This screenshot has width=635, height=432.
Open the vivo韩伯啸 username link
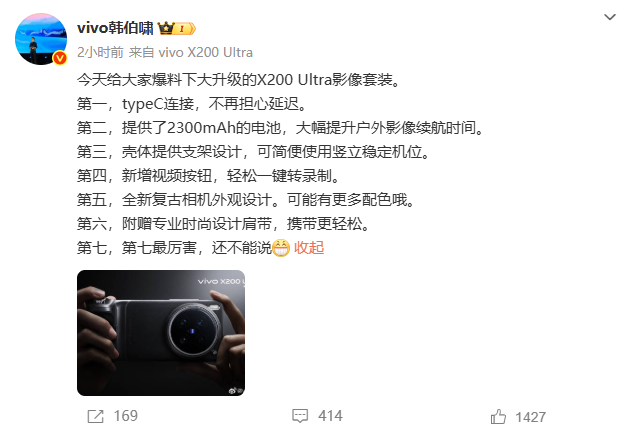tap(115, 28)
